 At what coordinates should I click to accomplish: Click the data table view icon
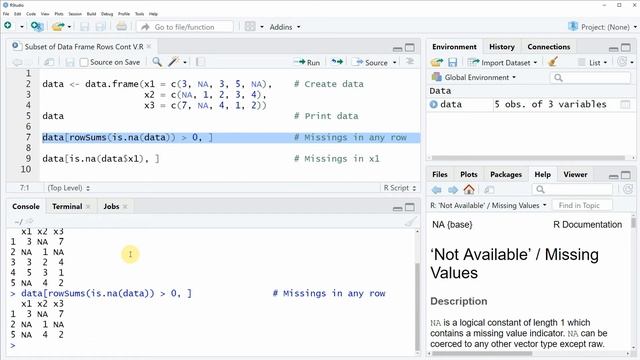point(625,104)
